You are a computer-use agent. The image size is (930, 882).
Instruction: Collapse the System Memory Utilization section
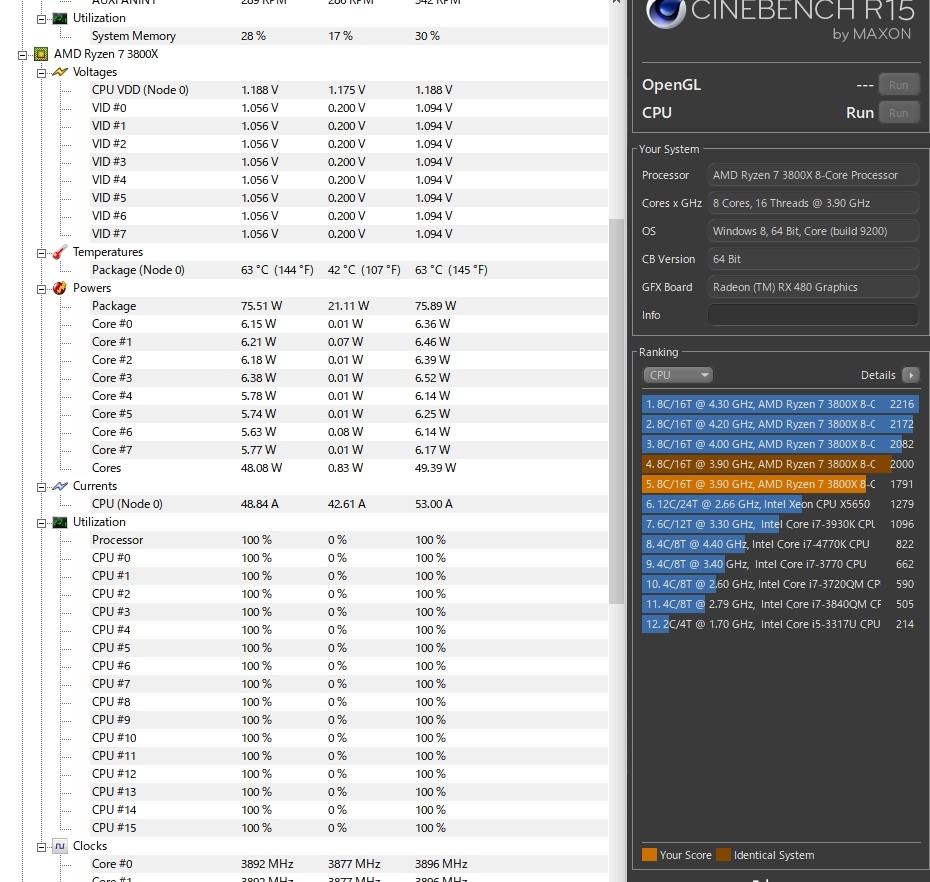click(x=42, y=19)
